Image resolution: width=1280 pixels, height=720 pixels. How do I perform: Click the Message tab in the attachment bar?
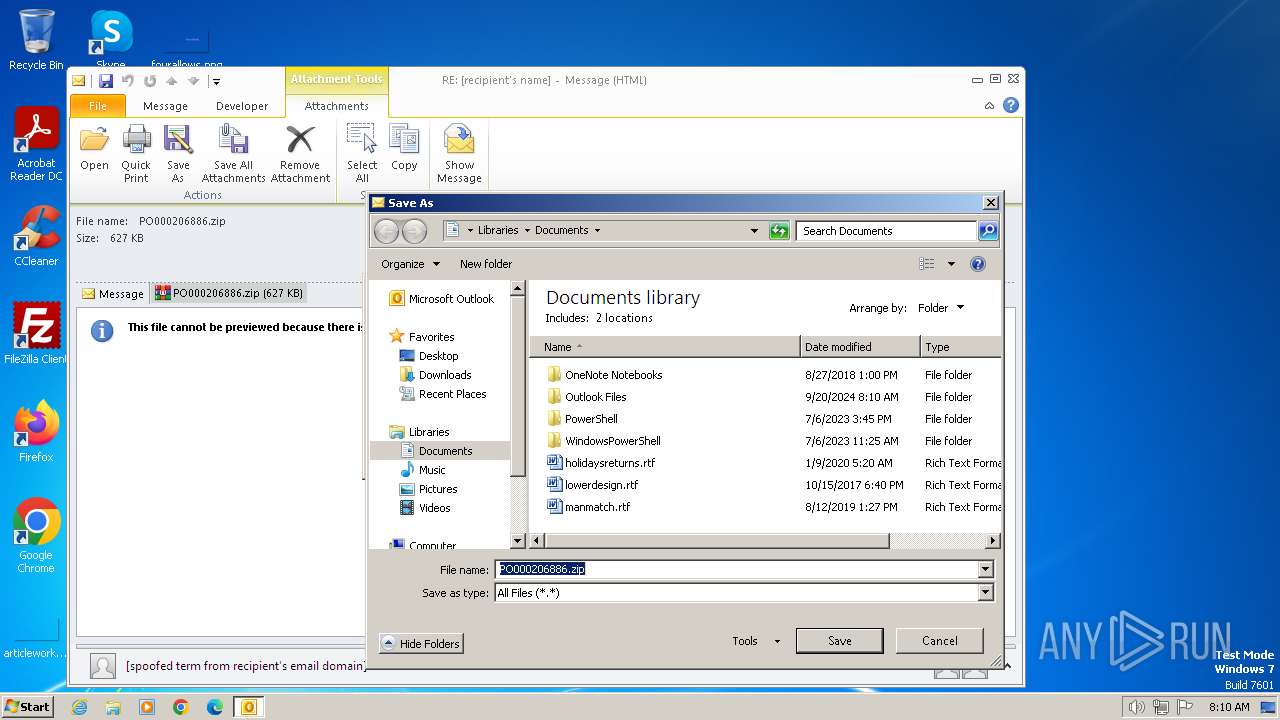coord(113,294)
